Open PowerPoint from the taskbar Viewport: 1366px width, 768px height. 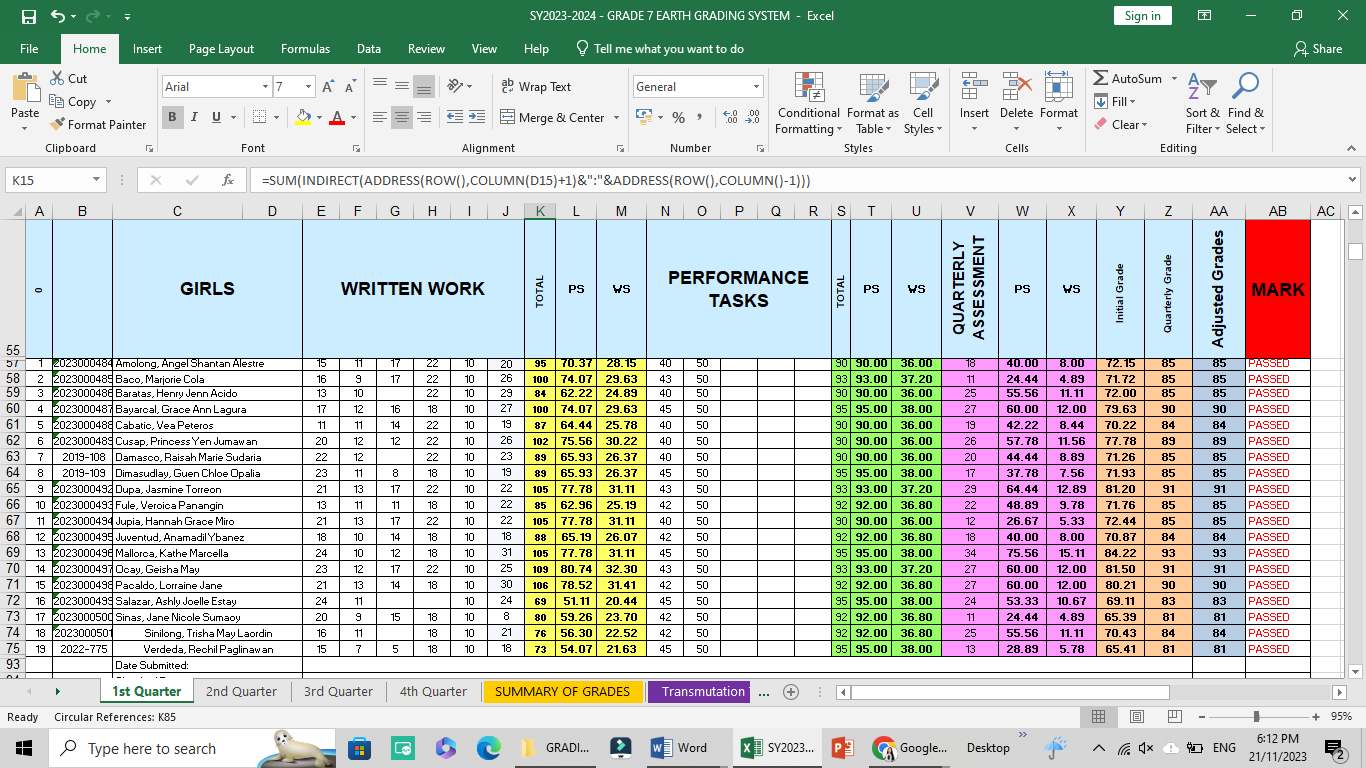[841, 748]
